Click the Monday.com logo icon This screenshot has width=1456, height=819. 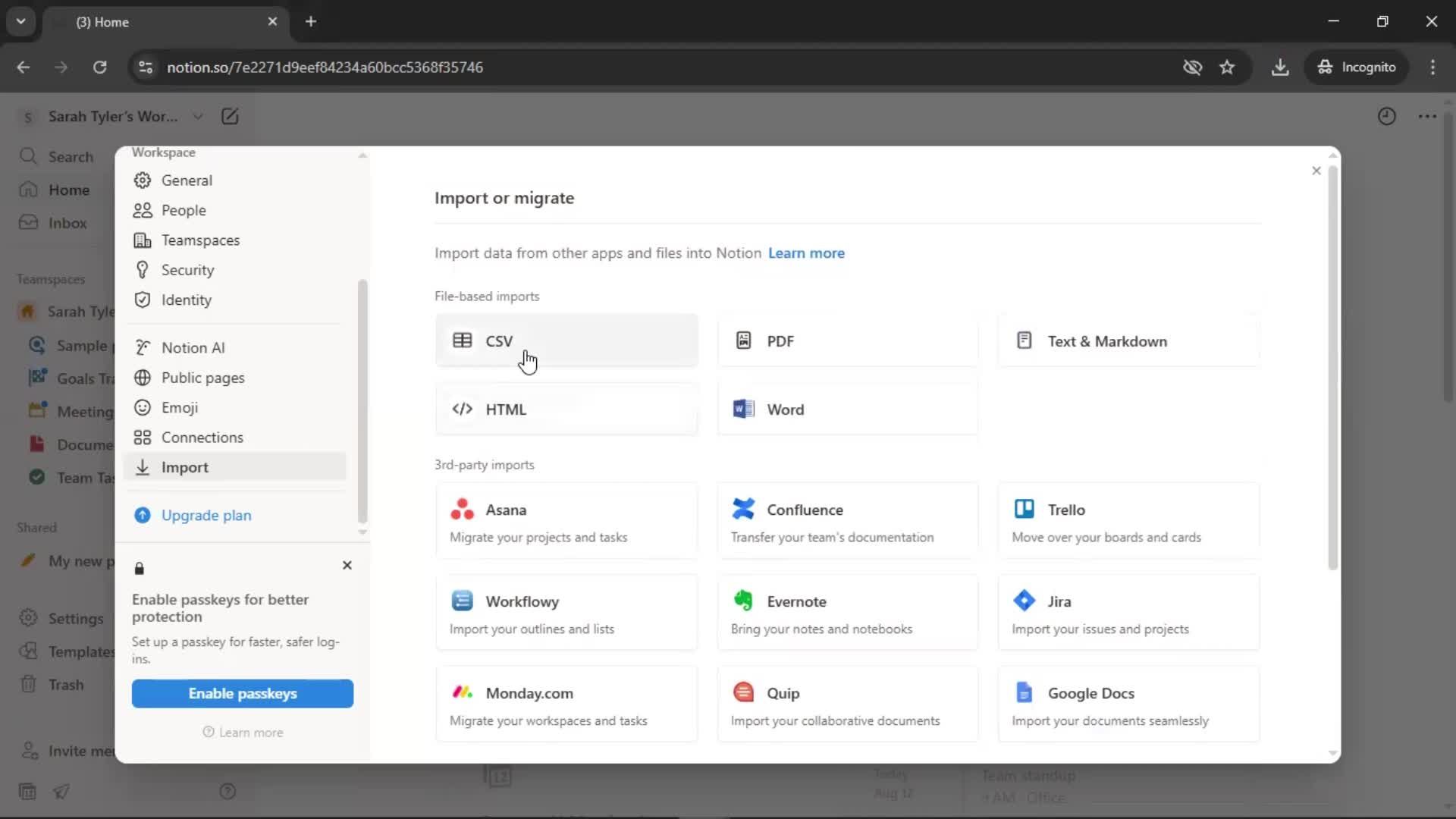coord(462,692)
